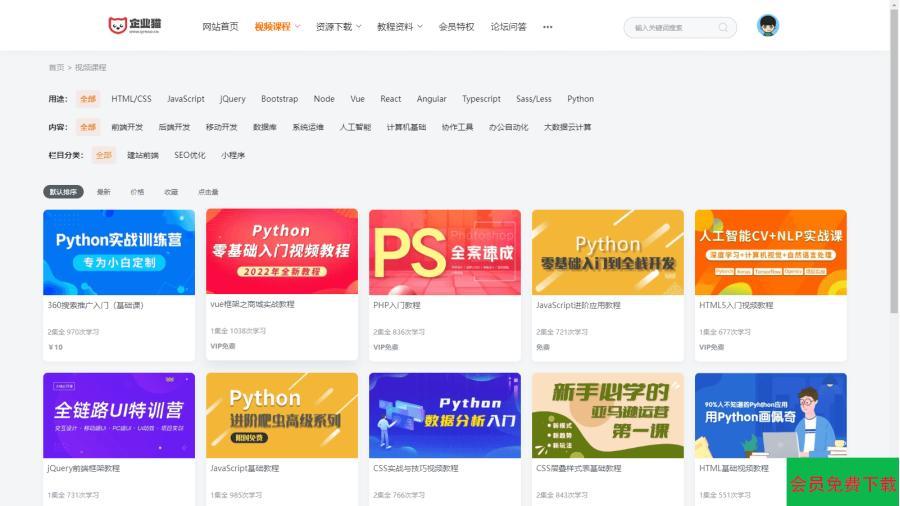The image size is (900, 506).
Task: Sort courses by 最新
Action: pyautogui.click(x=103, y=192)
